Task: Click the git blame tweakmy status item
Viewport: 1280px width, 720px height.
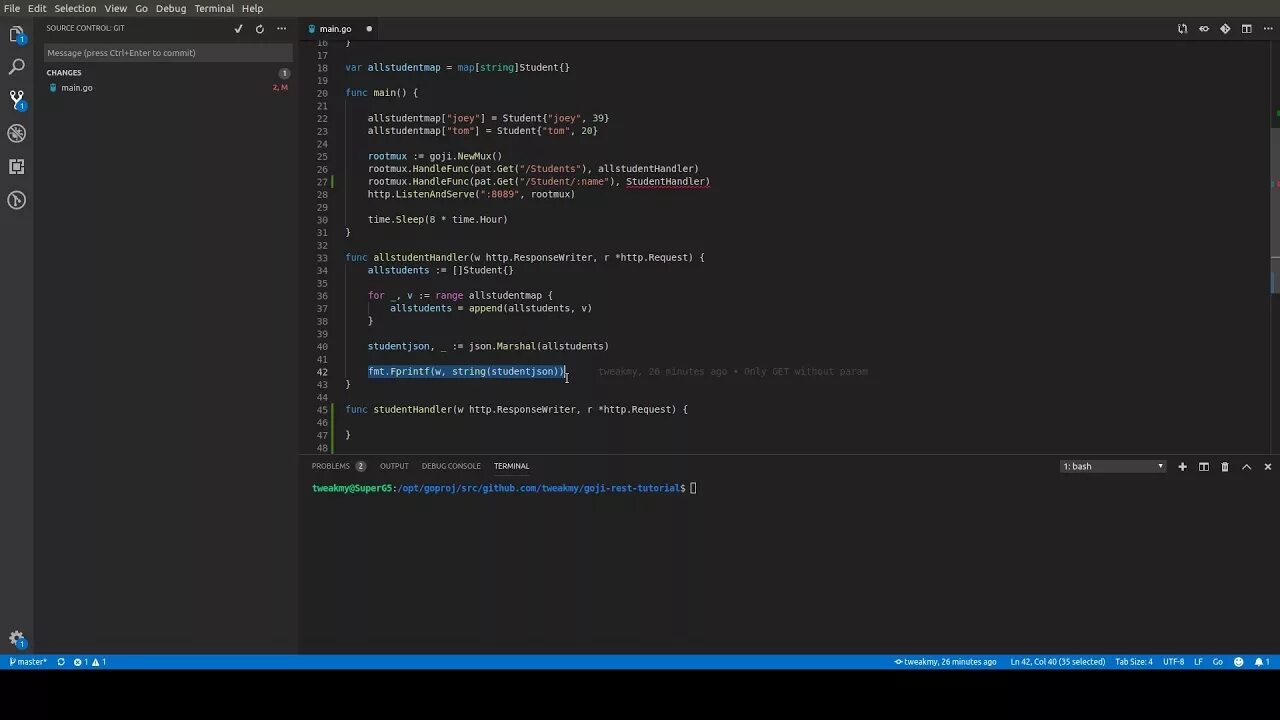Action: point(945,662)
